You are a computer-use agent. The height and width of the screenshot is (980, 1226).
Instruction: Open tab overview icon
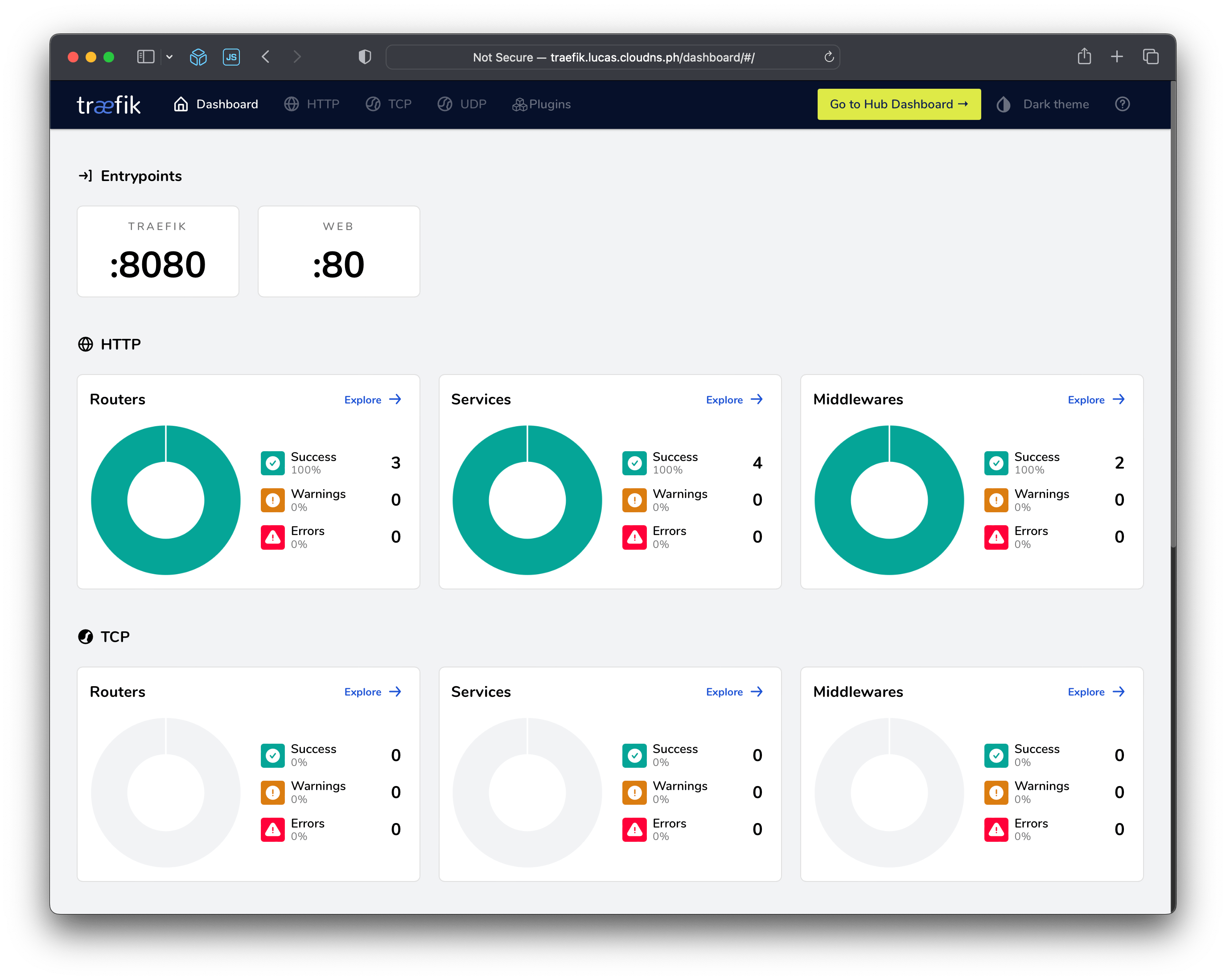tap(1150, 57)
